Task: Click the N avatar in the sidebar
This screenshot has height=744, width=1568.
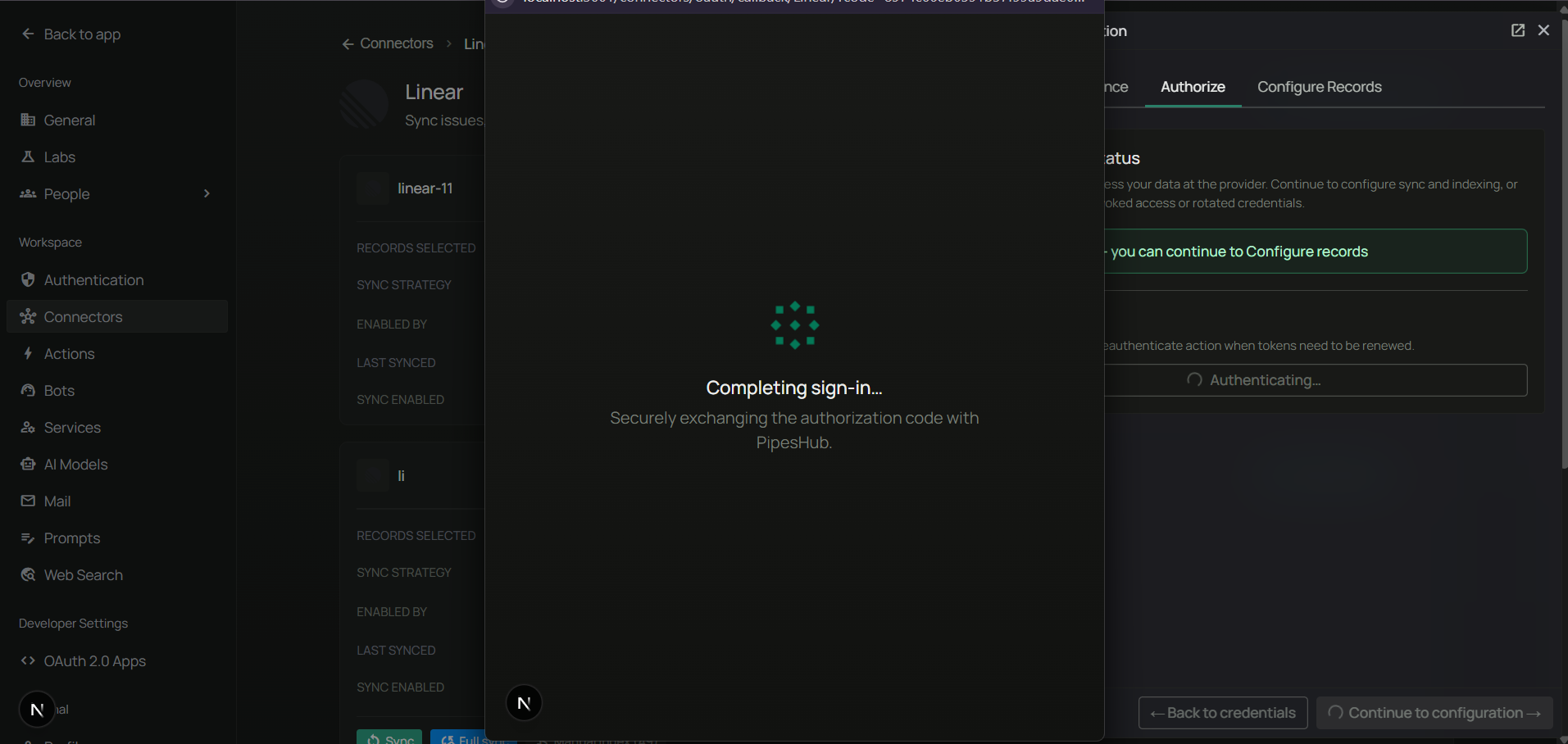Action: pos(37,709)
